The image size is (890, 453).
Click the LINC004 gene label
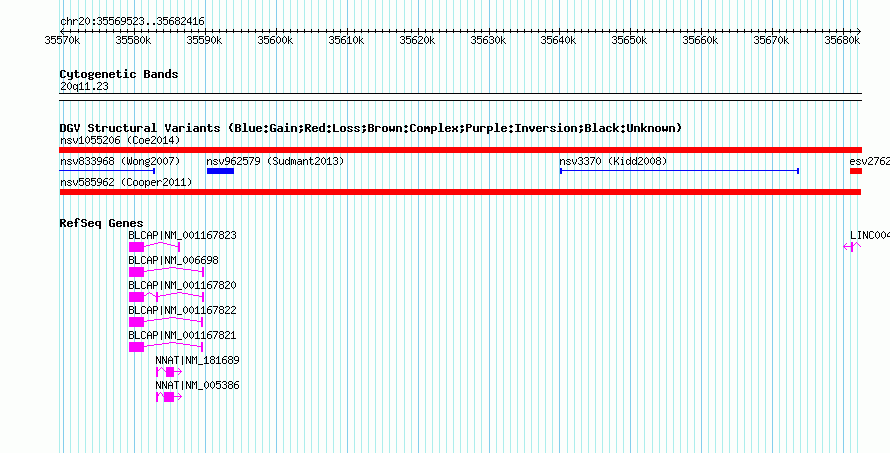tap(870, 235)
